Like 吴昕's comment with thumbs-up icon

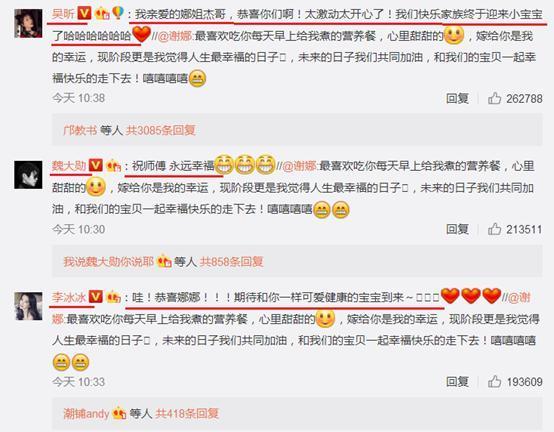click(494, 98)
